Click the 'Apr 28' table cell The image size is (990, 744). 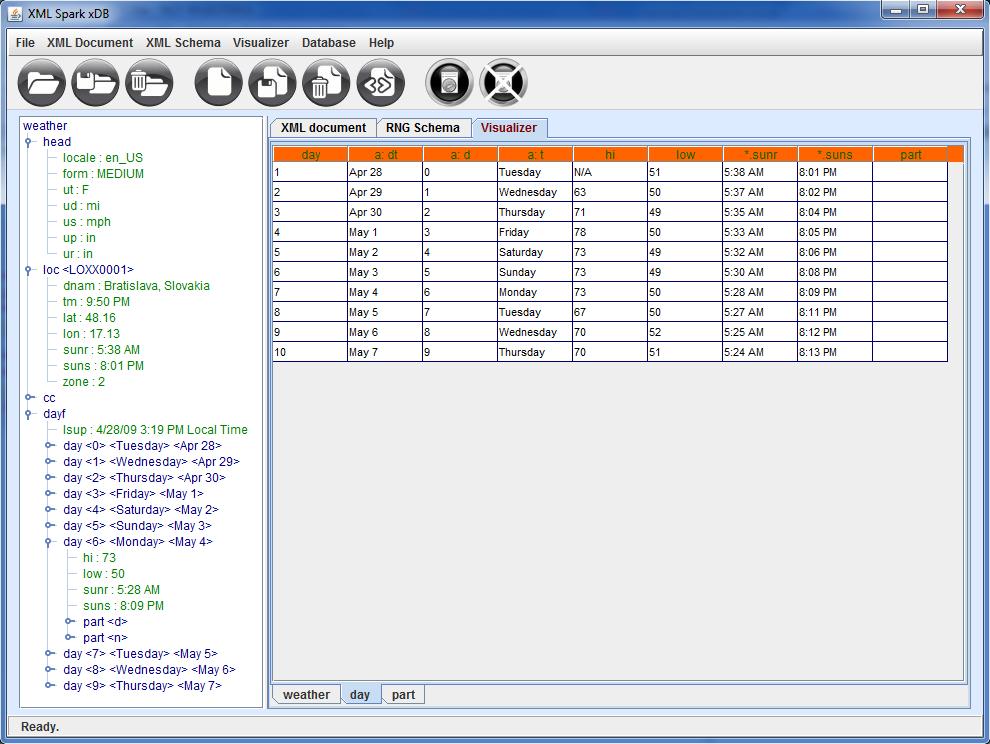coord(385,172)
